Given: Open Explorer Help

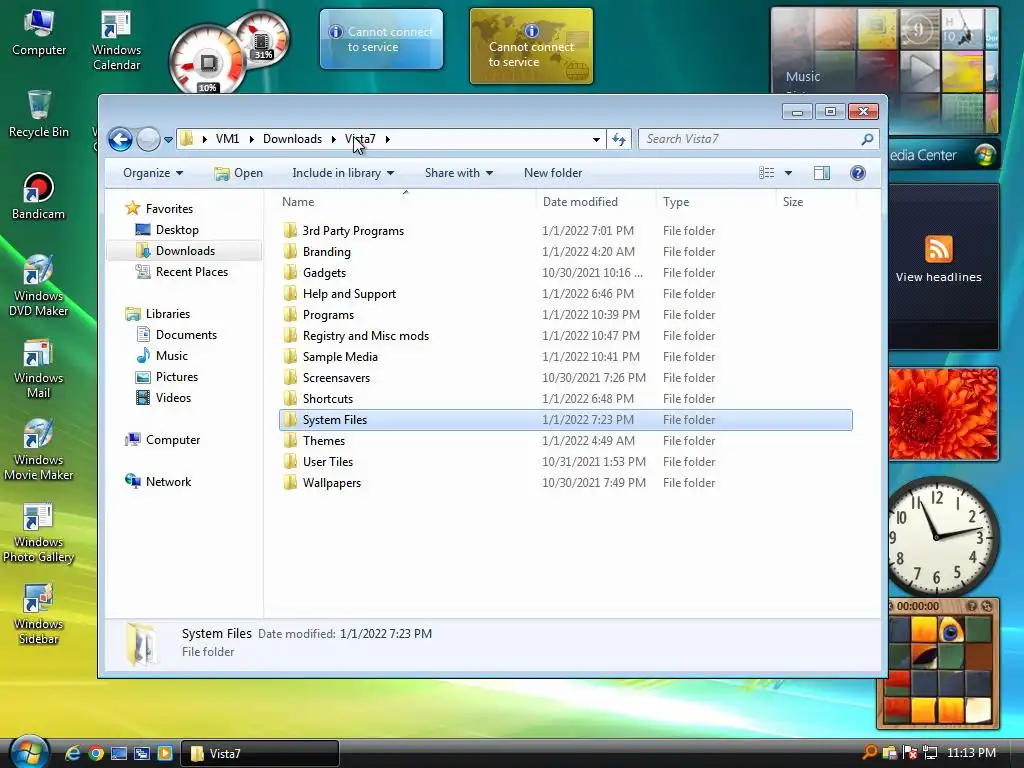Looking at the screenshot, I should 857,173.
